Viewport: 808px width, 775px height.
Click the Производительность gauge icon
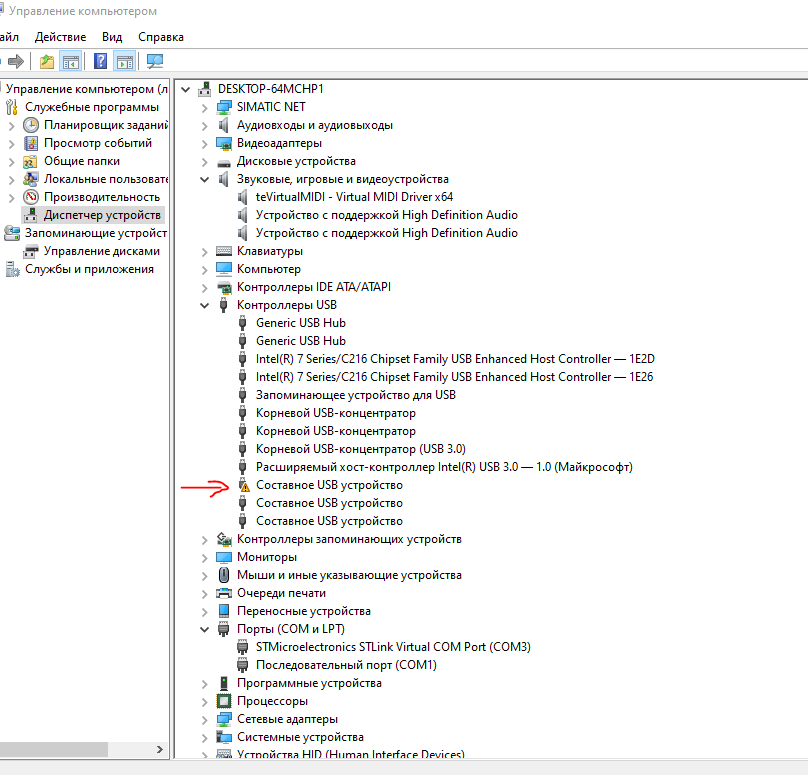click(x=31, y=197)
